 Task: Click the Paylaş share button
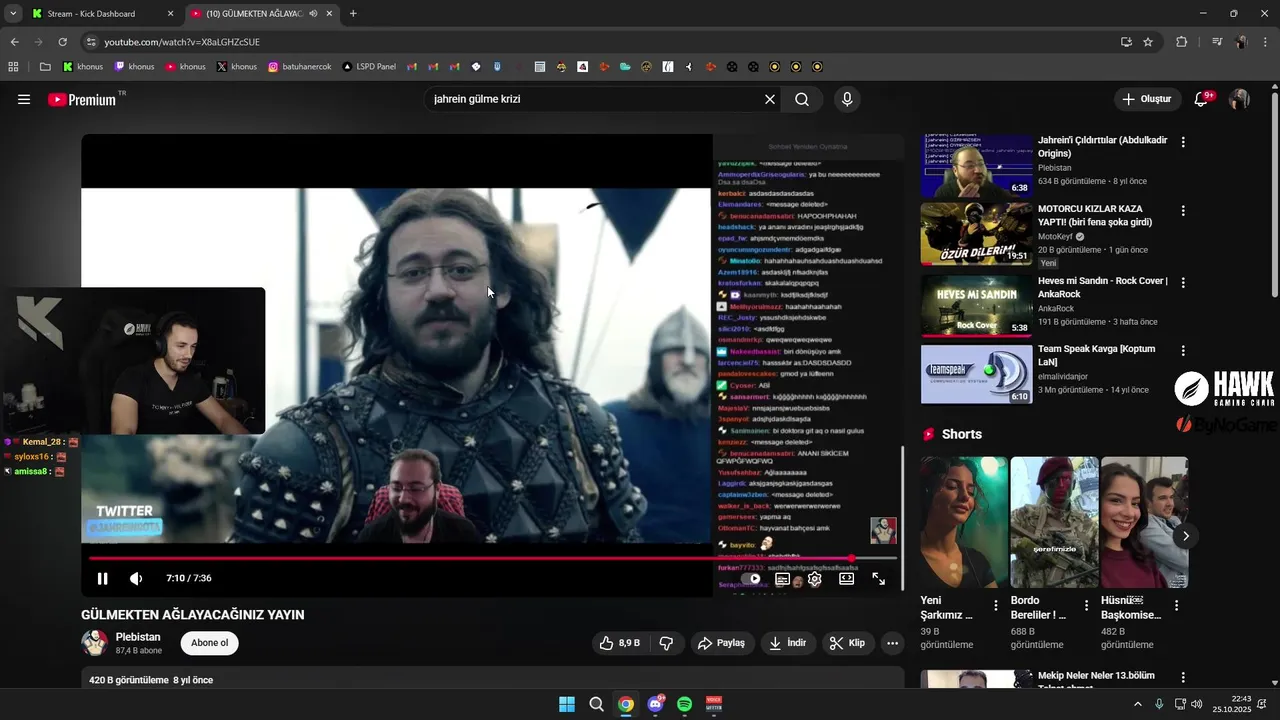click(x=721, y=643)
